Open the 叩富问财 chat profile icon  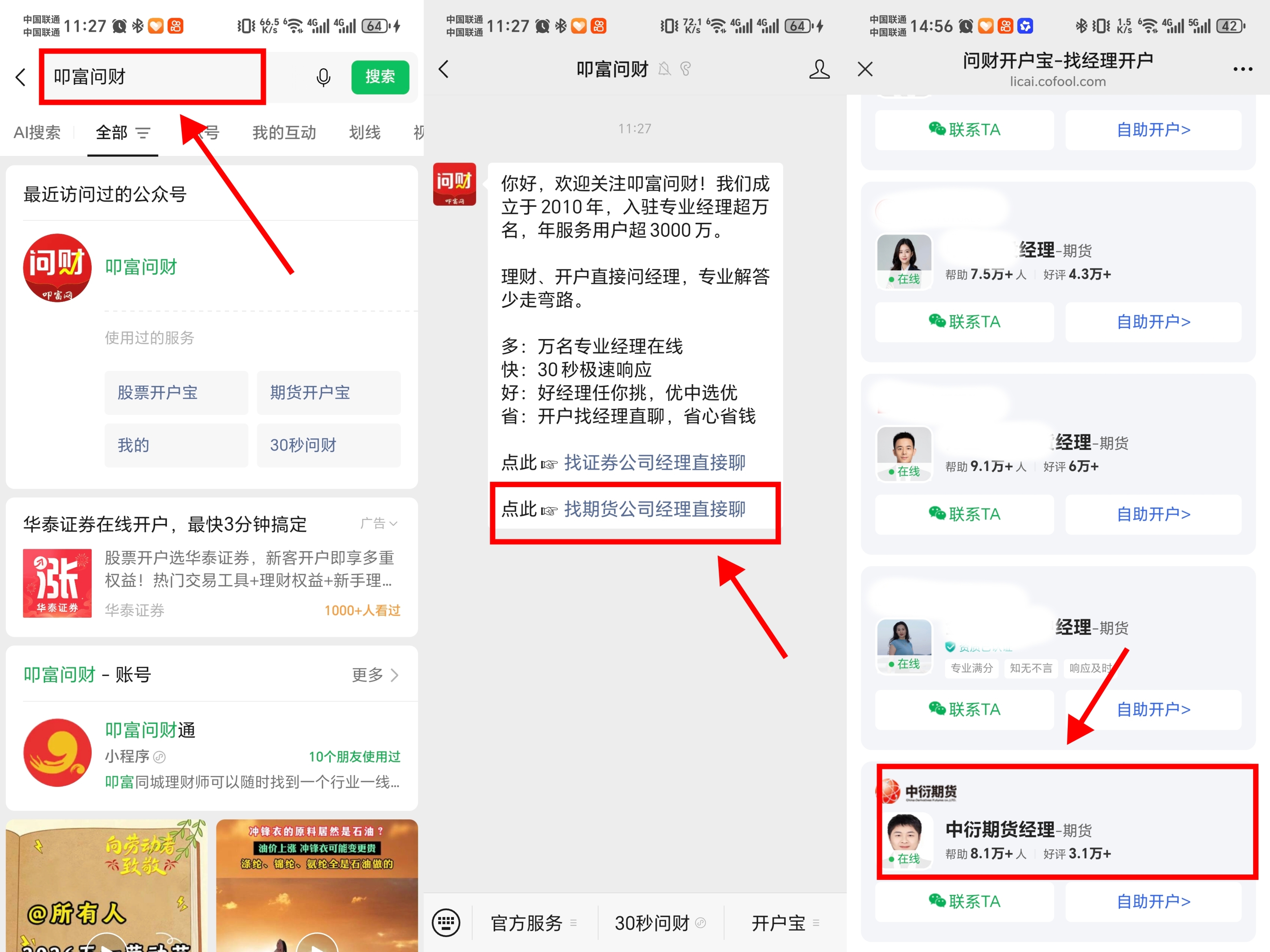click(x=819, y=69)
